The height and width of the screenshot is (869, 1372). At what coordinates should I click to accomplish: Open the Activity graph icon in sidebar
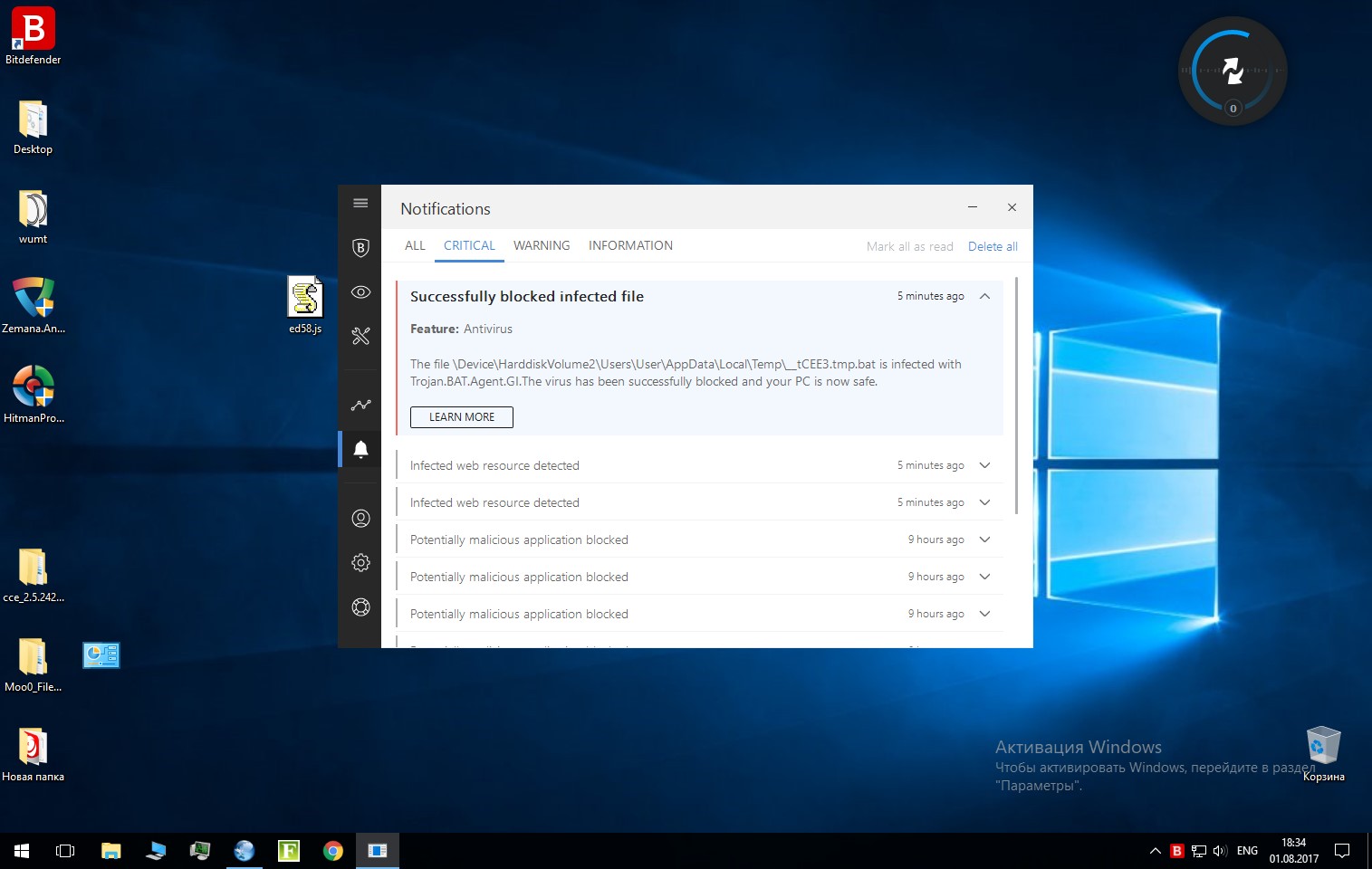360,405
